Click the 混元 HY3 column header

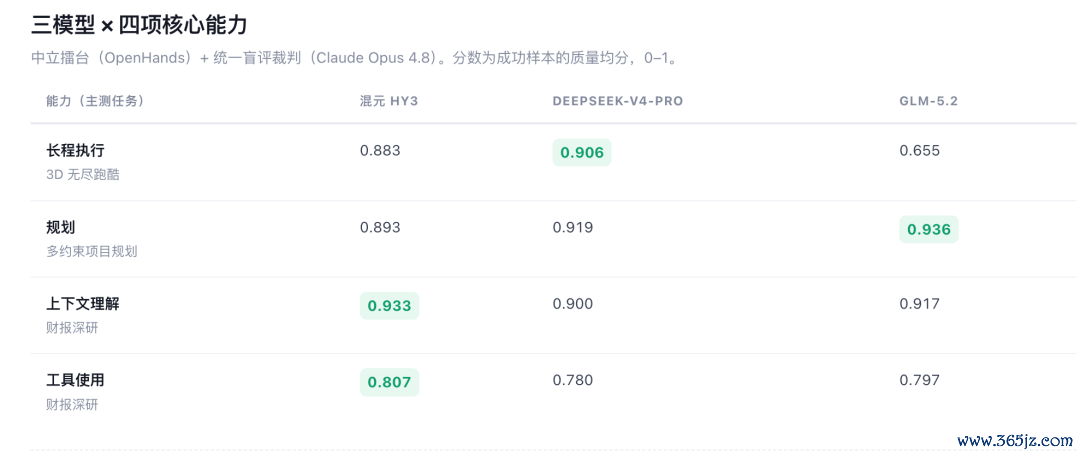coord(388,101)
